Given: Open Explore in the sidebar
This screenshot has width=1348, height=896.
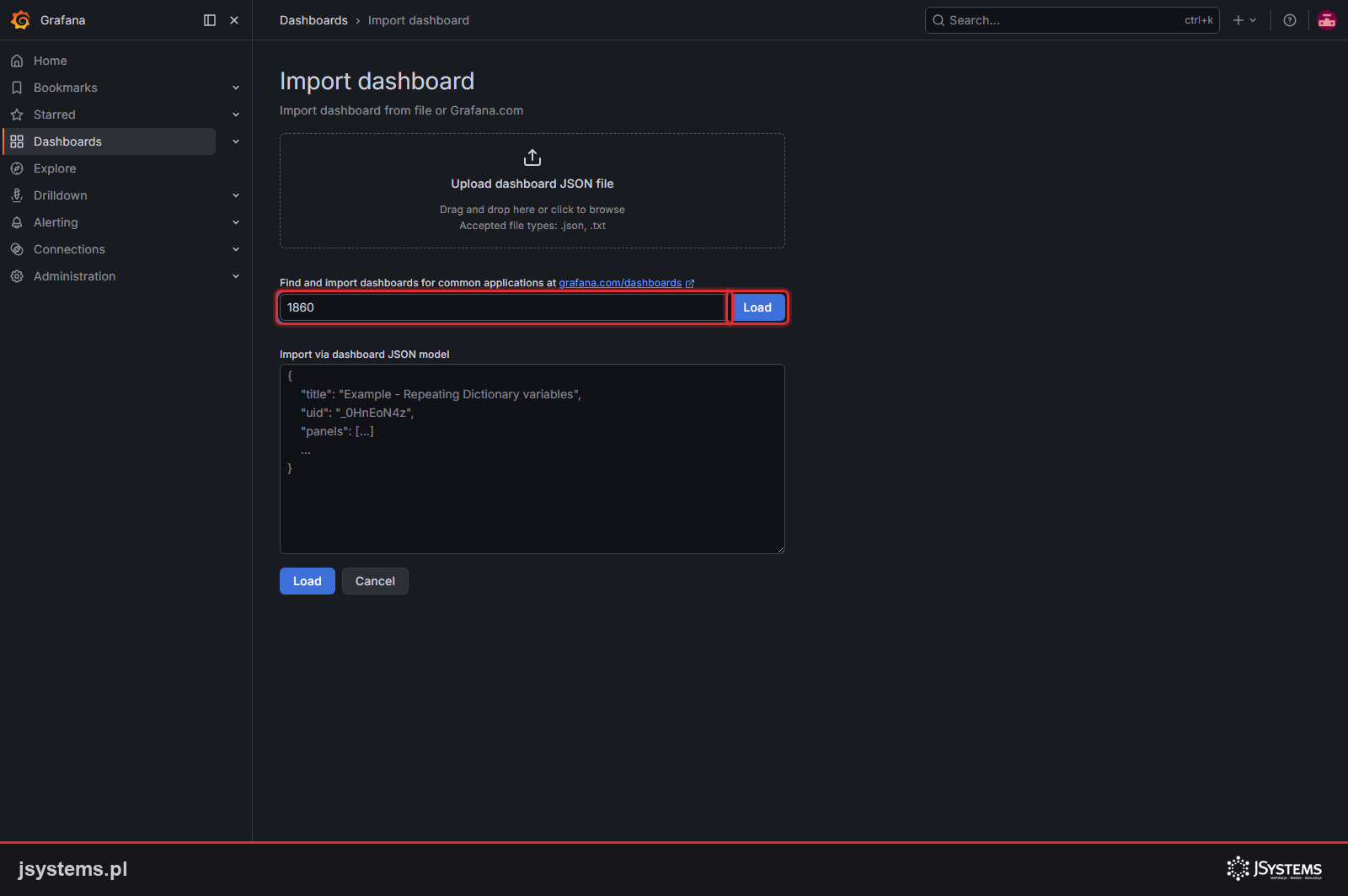Looking at the screenshot, I should coord(55,168).
